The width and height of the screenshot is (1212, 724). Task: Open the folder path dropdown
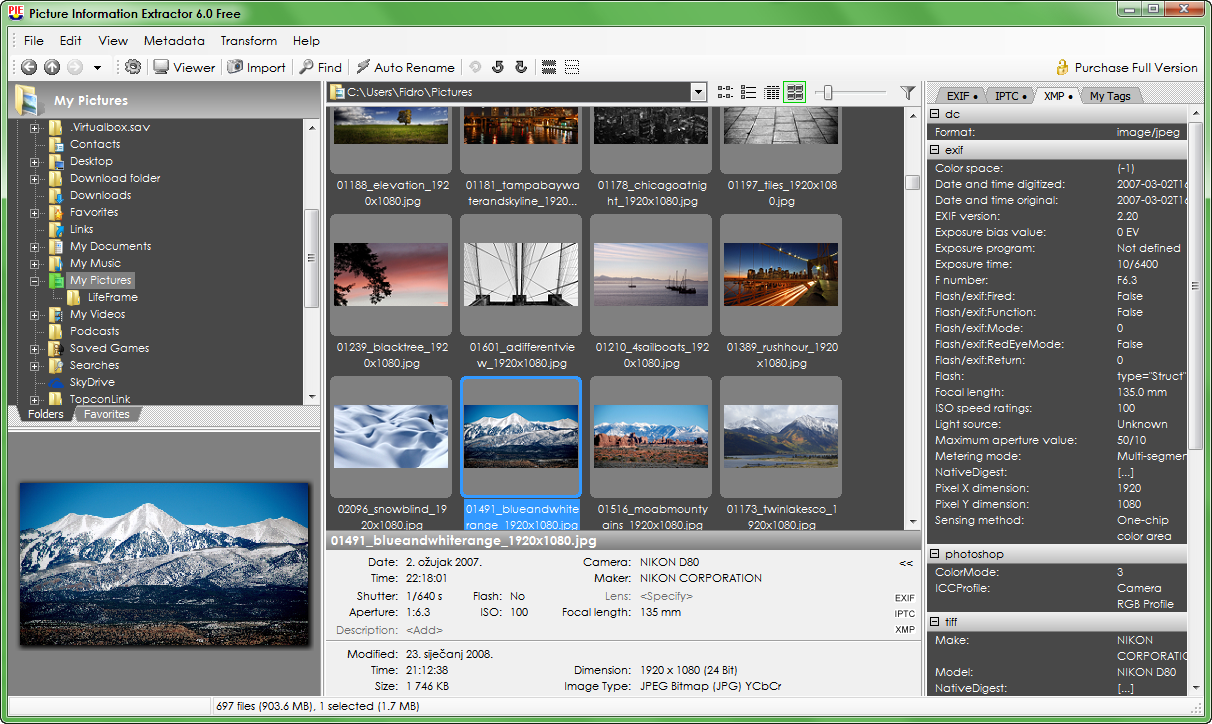[x=700, y=92]
